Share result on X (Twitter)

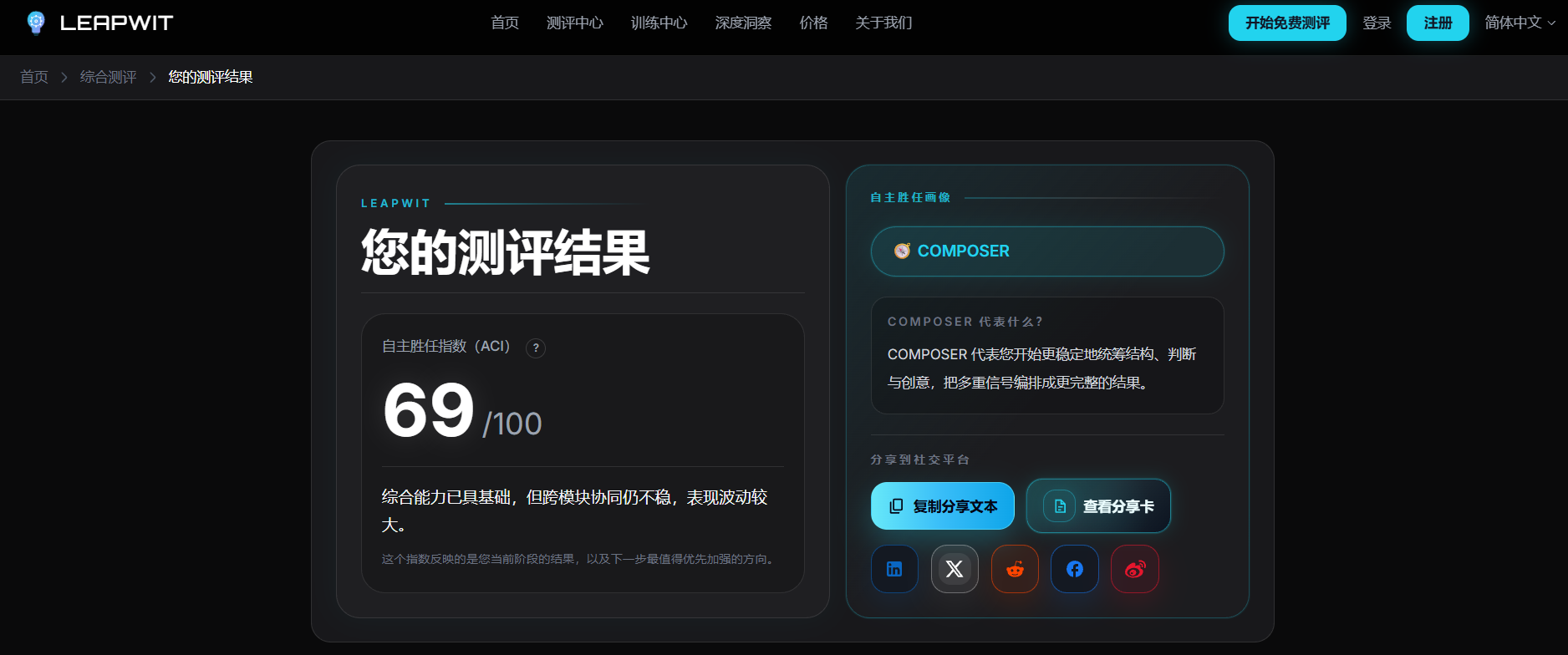[955, 569]
